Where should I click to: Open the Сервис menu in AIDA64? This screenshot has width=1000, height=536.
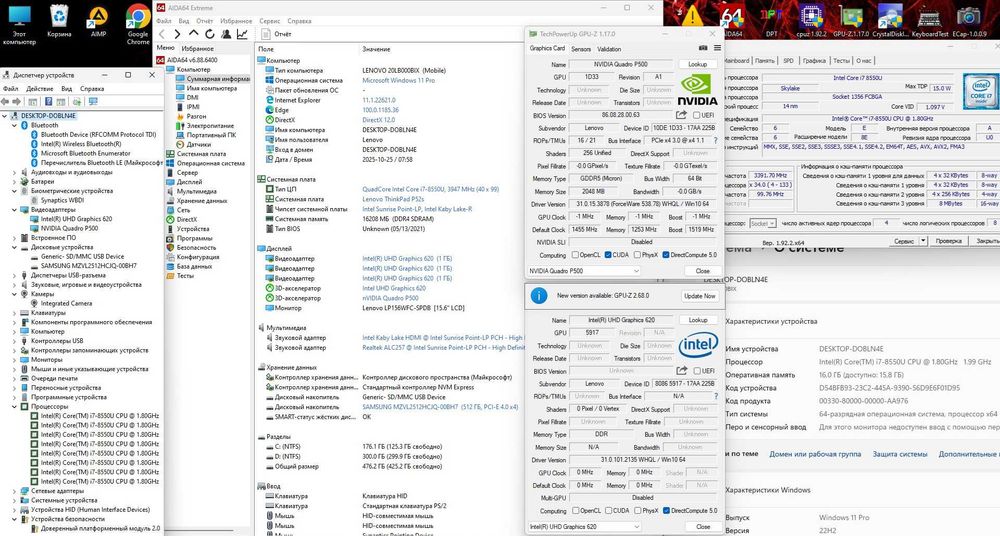(x=269, y=19)
